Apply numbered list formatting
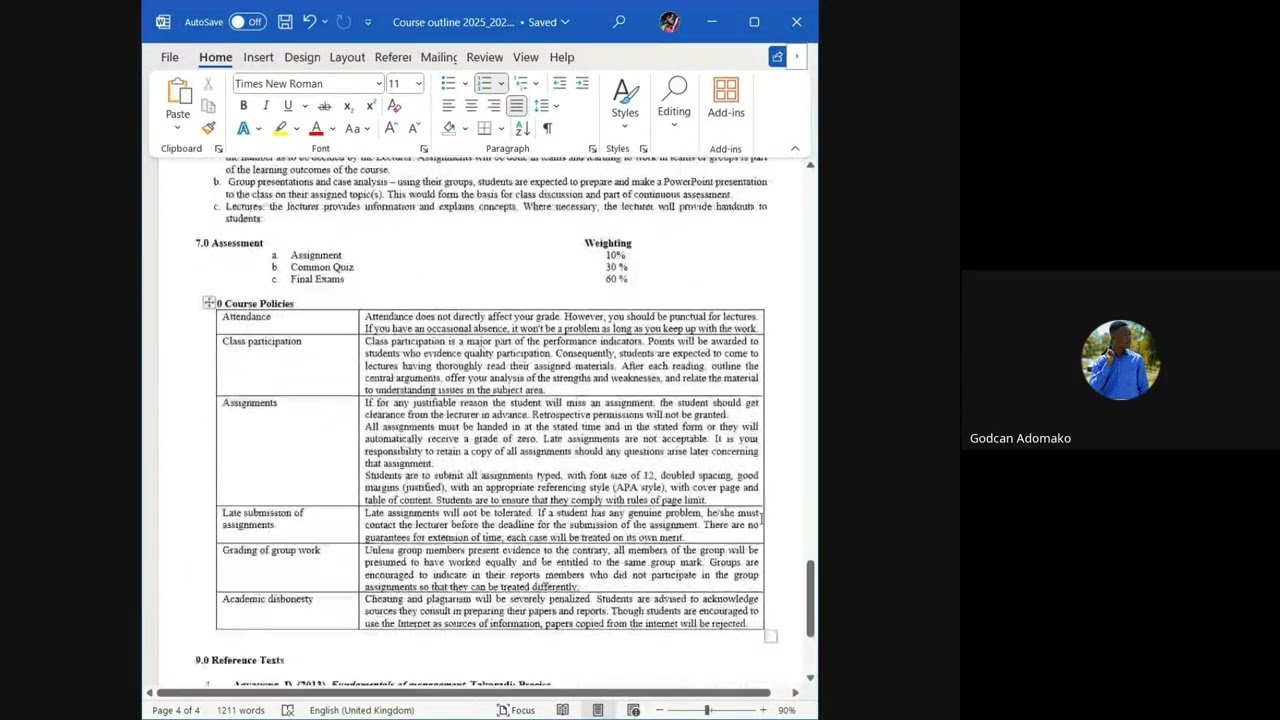Image resolution: width=1280 pixels, height=720 pixels. (x=485, y=83)
